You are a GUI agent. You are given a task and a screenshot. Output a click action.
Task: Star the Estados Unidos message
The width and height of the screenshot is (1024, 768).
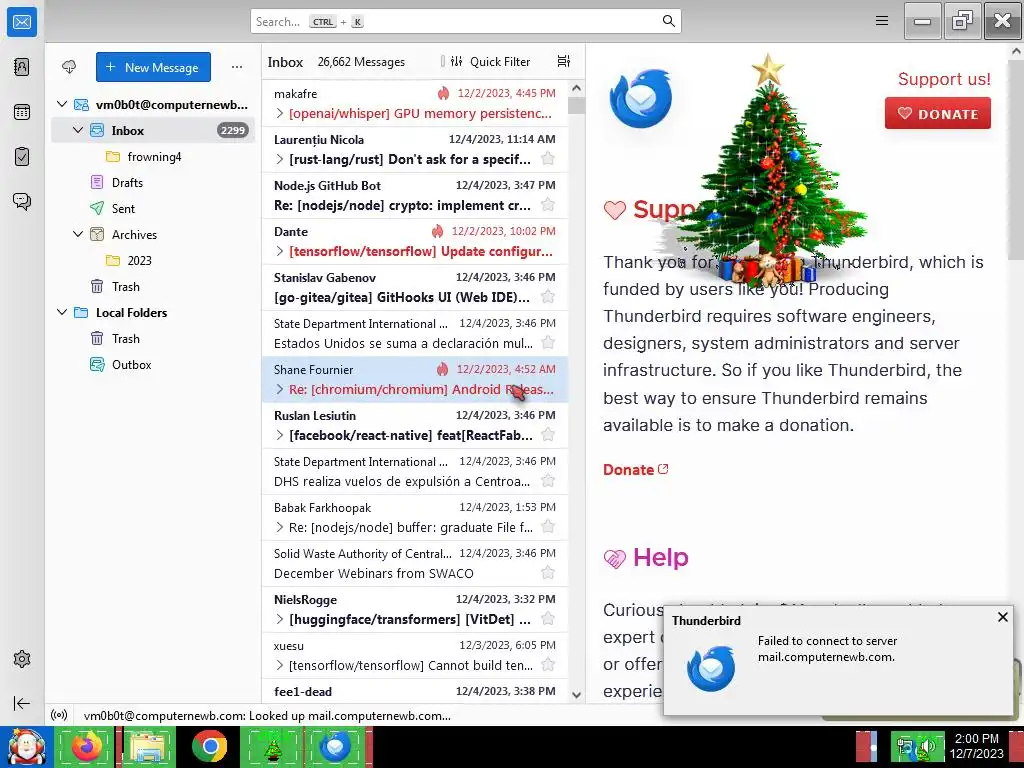548,343
